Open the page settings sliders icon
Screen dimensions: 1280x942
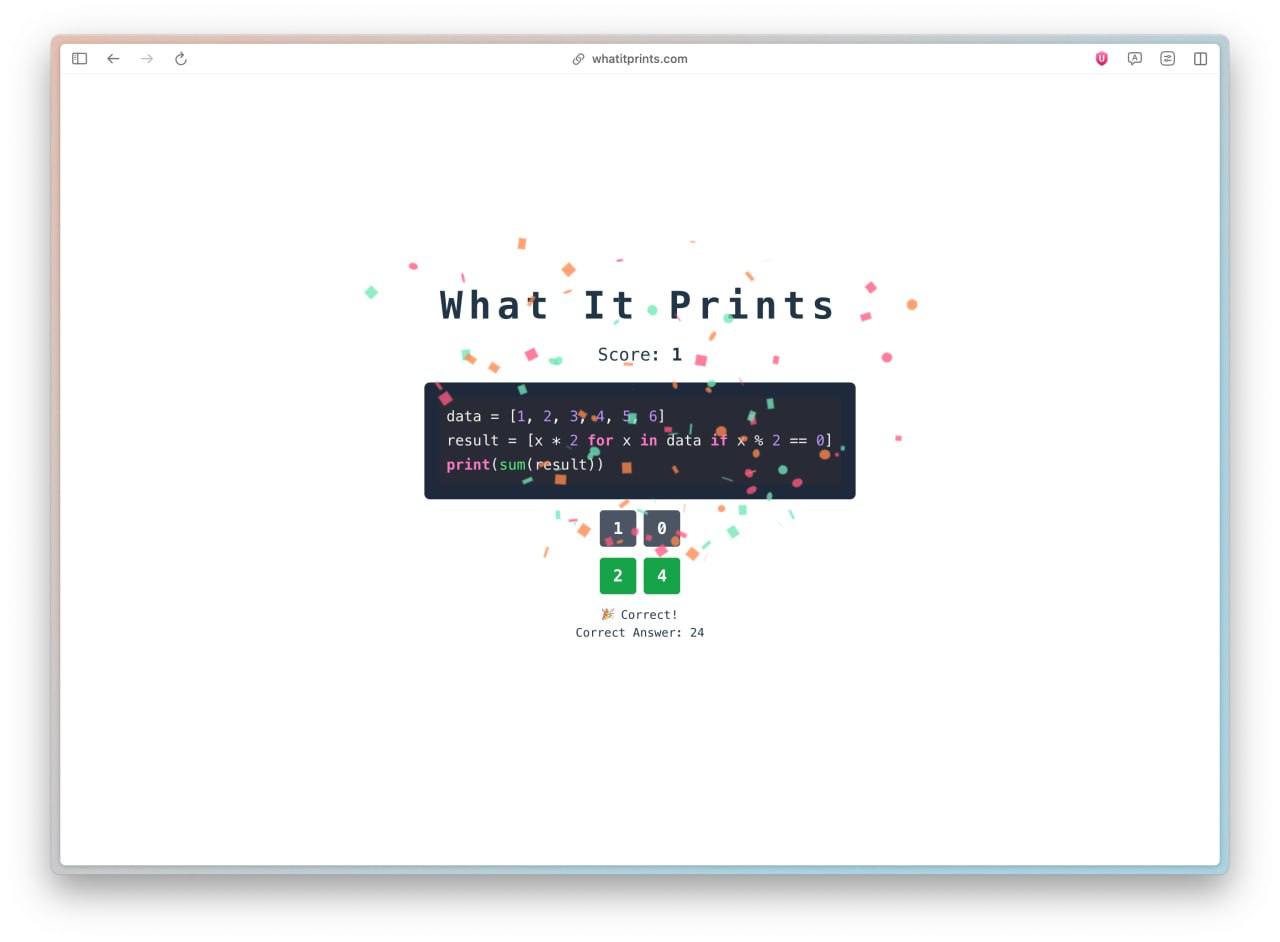coord(1168,59)
